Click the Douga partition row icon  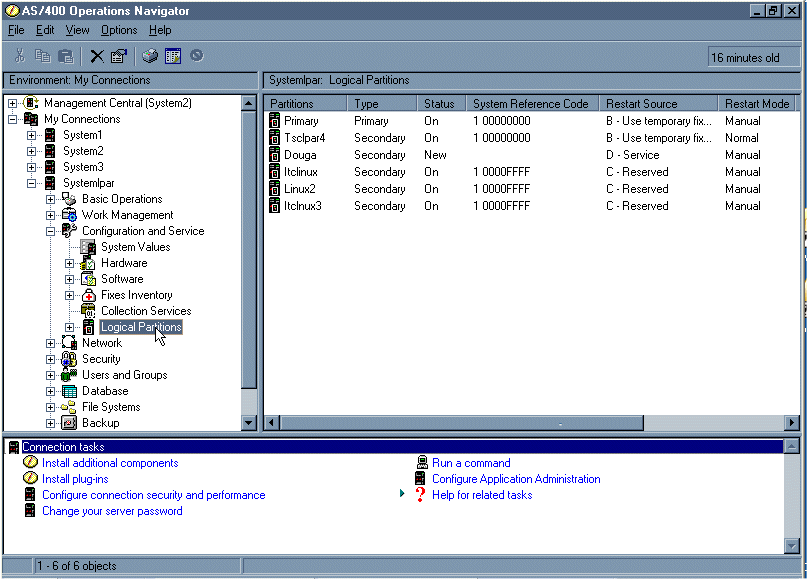274,155
